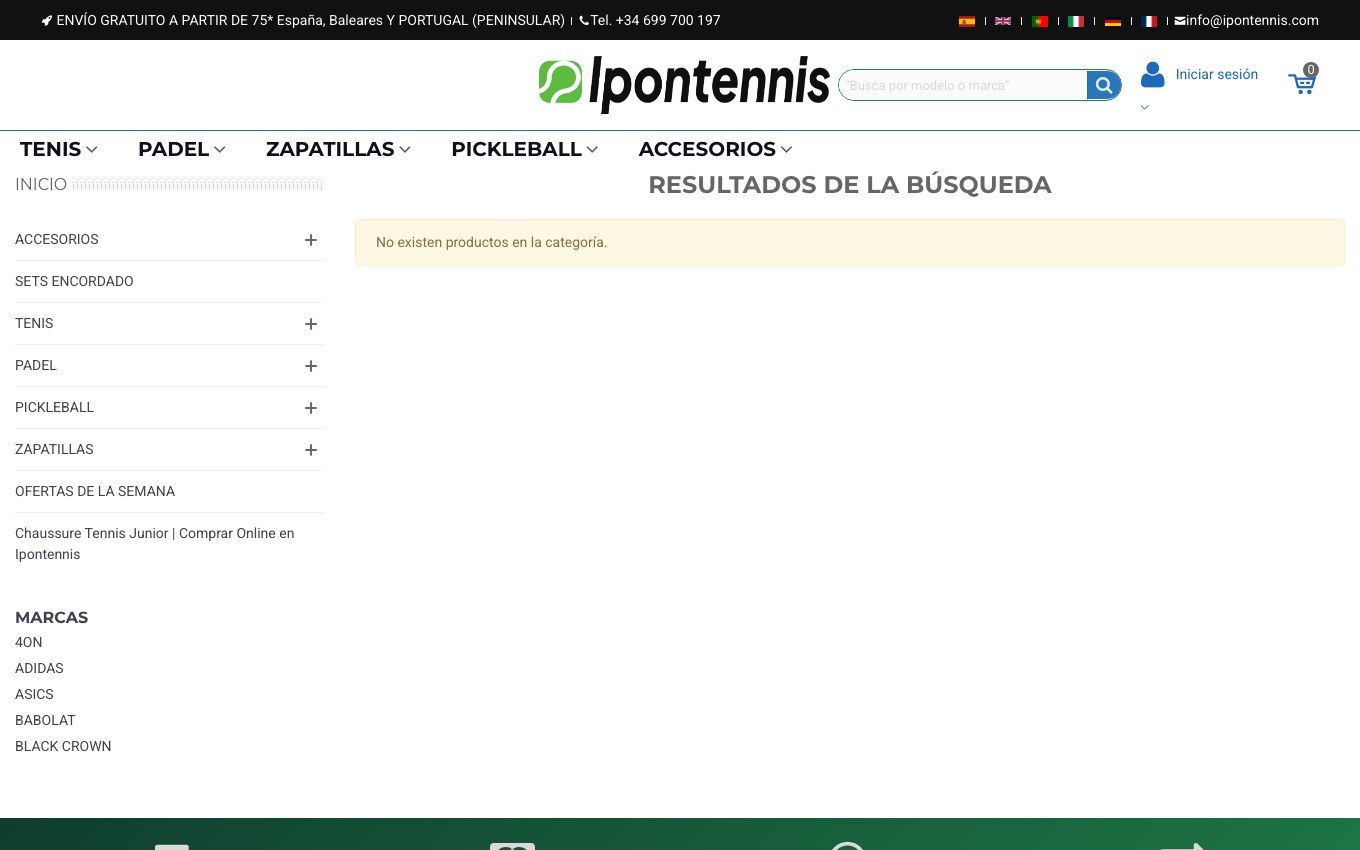Open the TENIS top menu

point(59,149)
